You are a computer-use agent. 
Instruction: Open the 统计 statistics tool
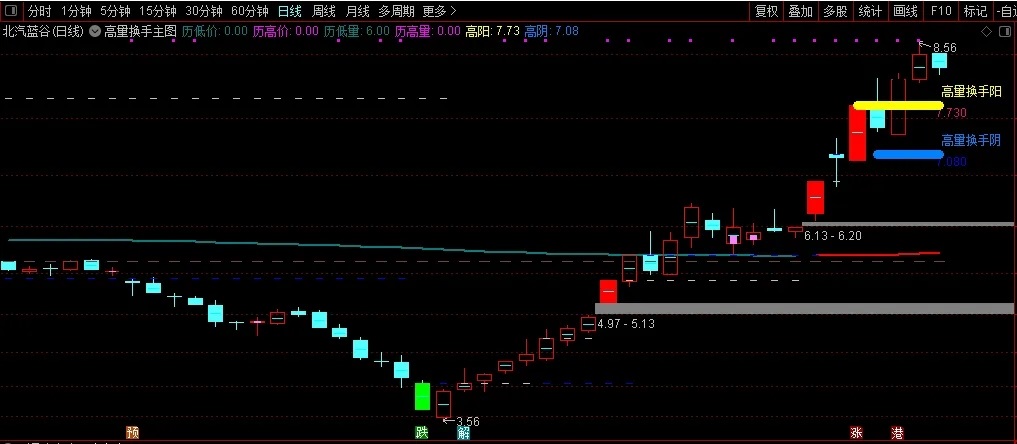click(870, 11)
